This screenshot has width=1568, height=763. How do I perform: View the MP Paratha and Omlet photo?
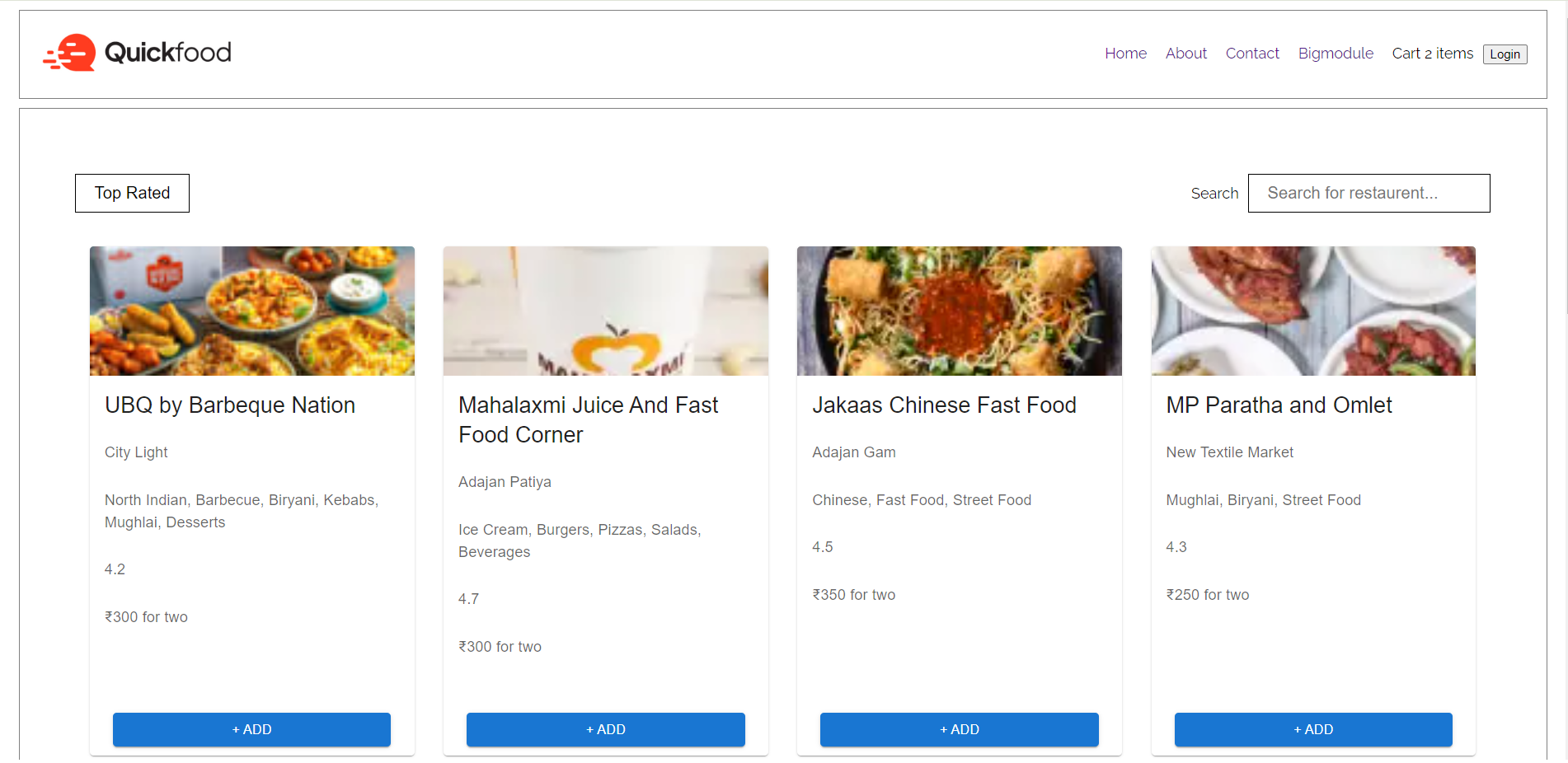point(1312,311)
